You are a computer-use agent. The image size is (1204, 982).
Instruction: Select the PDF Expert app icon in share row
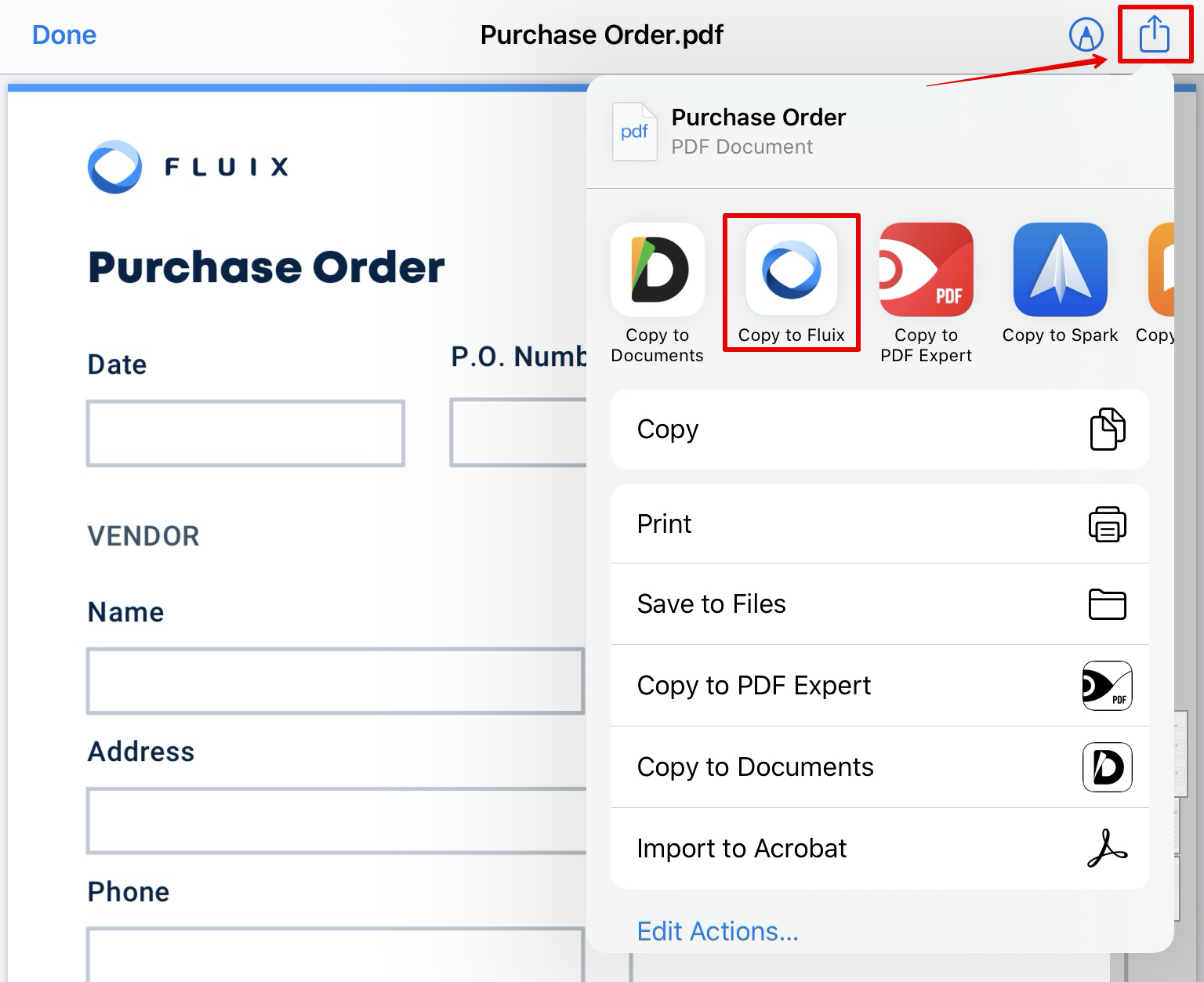coord(927,270)
